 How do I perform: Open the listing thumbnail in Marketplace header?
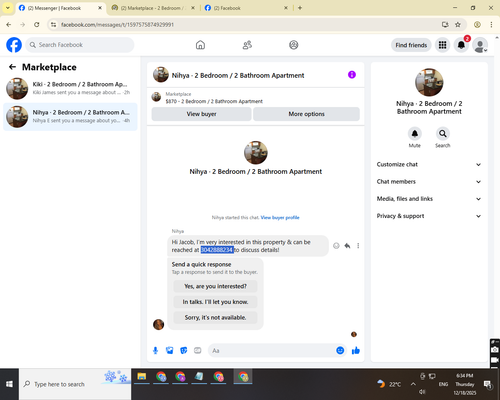point(156,97)
